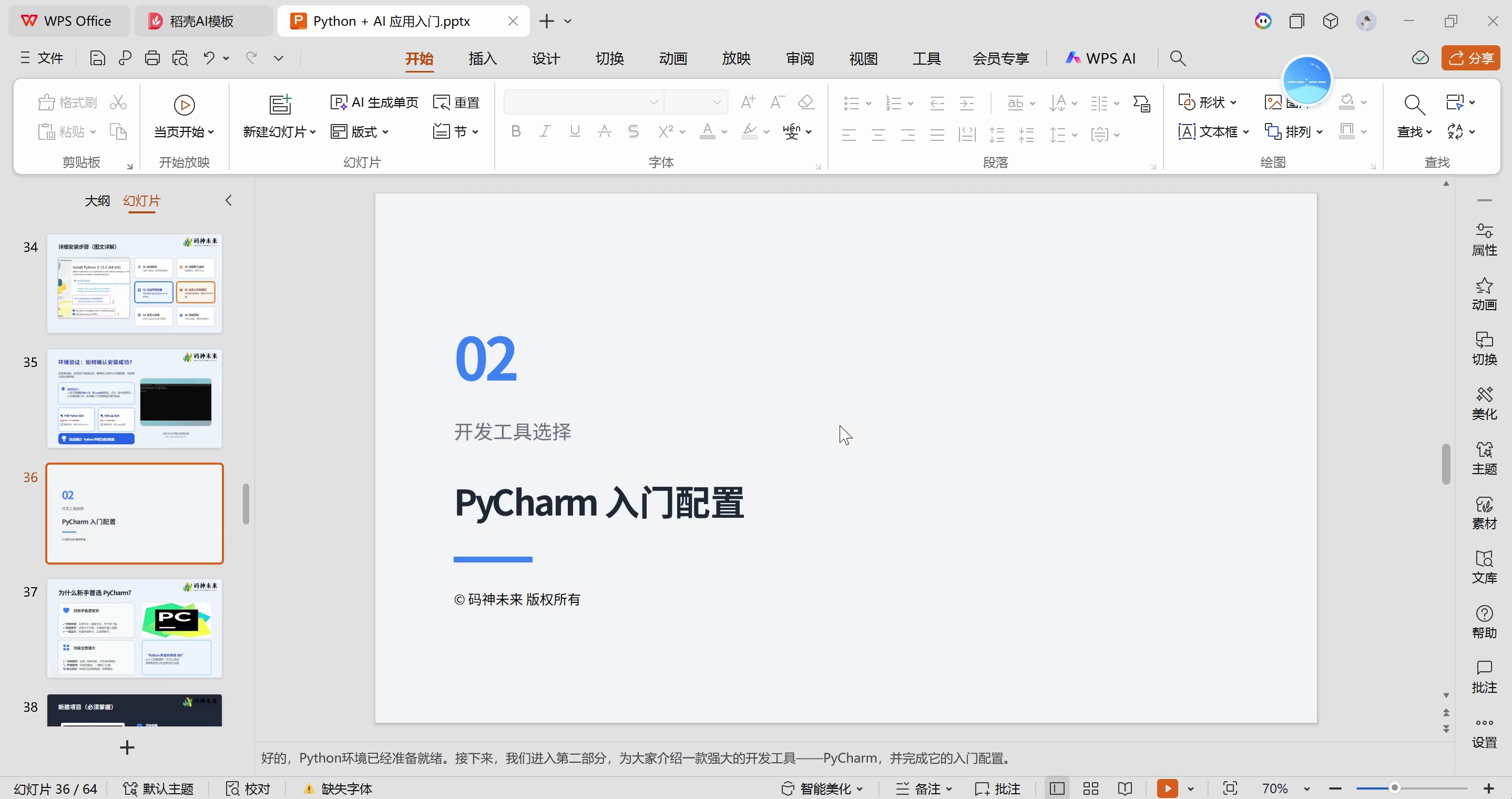This screenshot has height=799, width=1512.
Task: Open WPS AI button
Action: coord(1100,58)
